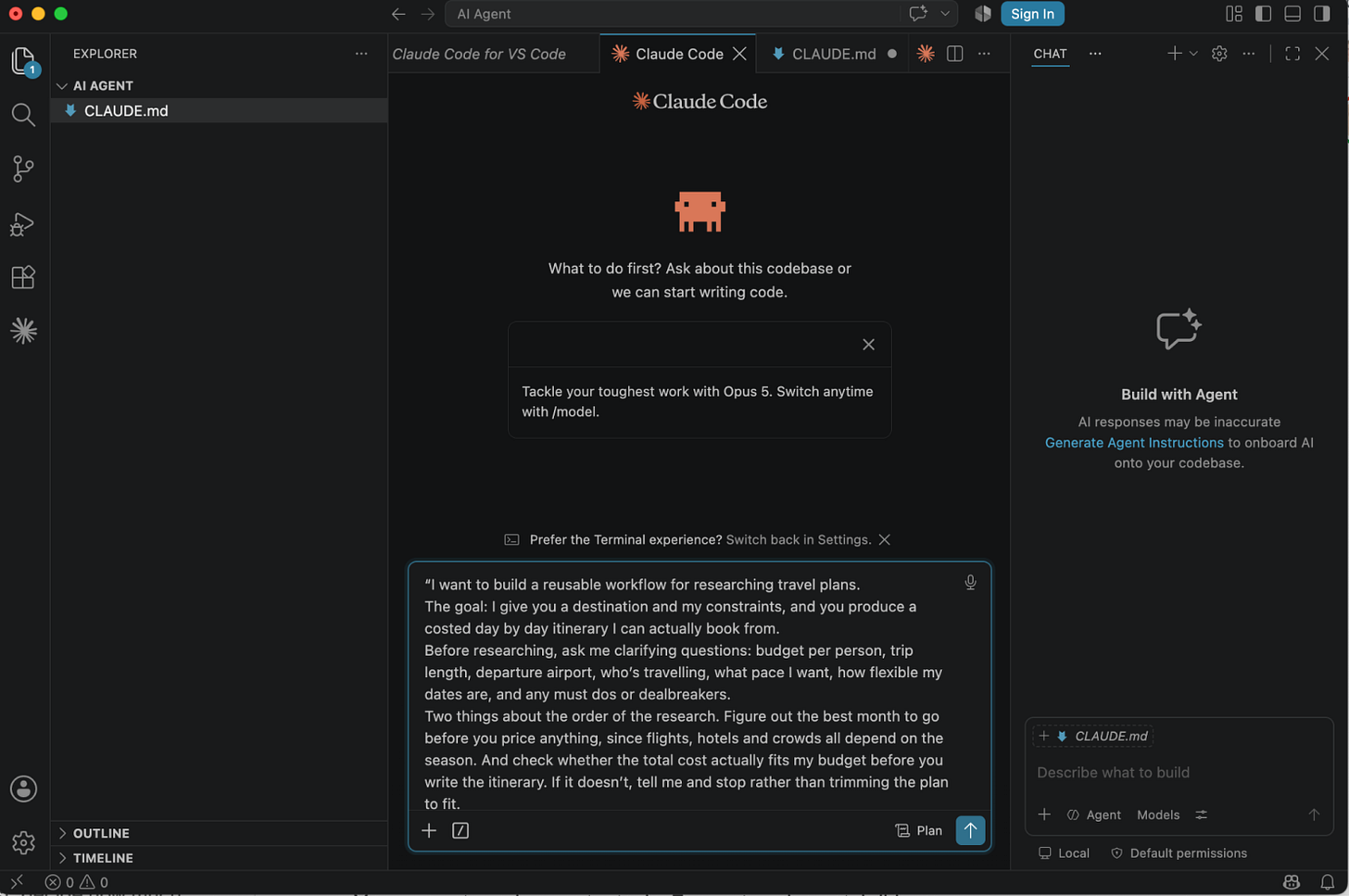Image resolution: width=1349 pixels, height=896 pixels.
Task: Open the more options next to CHAT
Action: pos(1095,54)
